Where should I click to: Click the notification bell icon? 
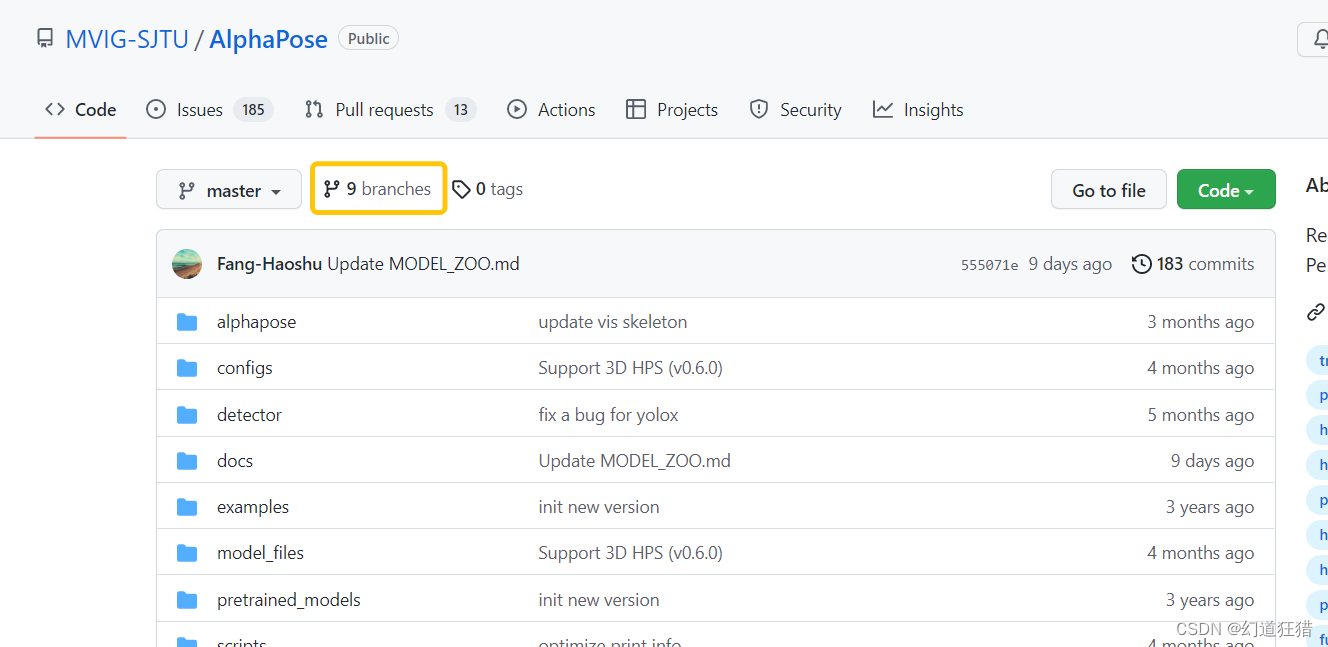(1322, 39)
